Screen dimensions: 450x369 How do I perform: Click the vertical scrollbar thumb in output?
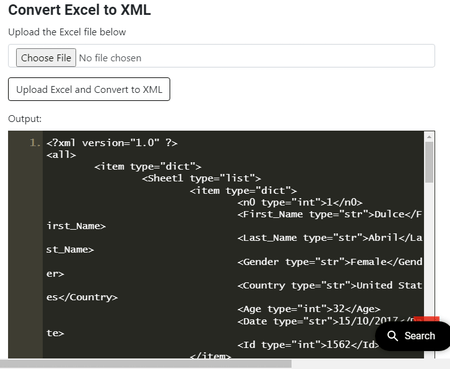(429, 162)
